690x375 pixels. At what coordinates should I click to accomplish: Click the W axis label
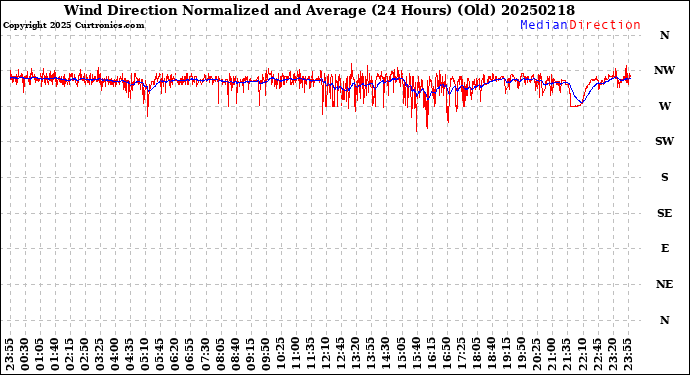pyautogui.click(x=664, y=106)
